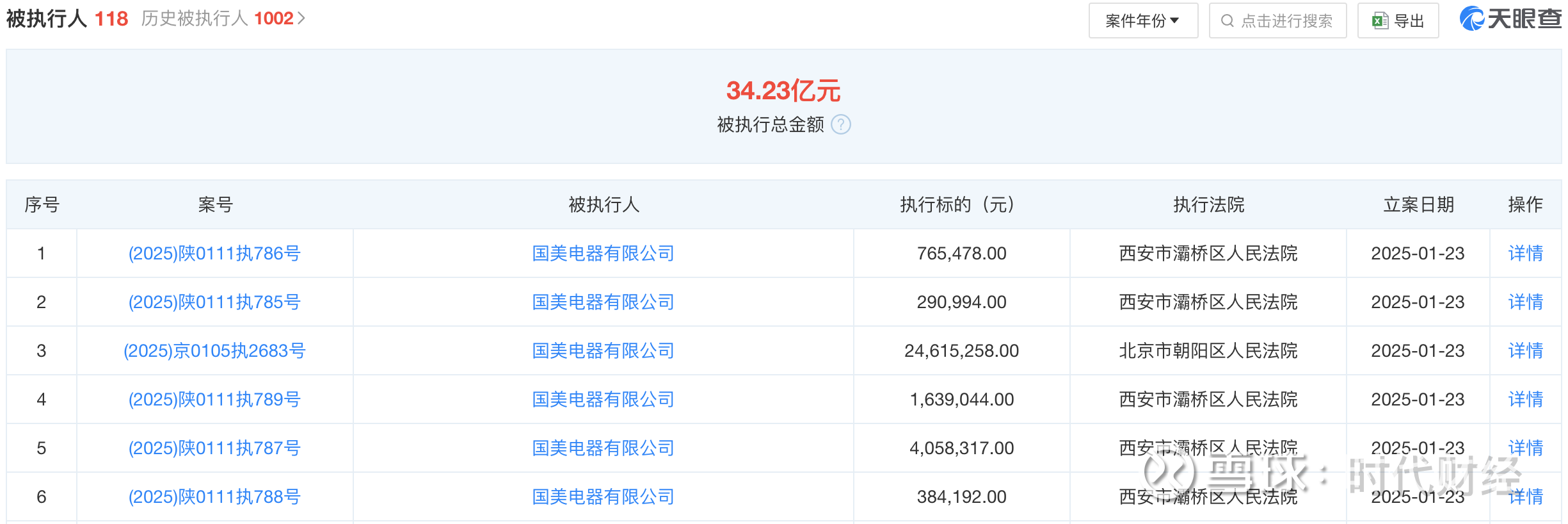
Task: Click the 立案日期 column header
Action: click(x=1418, y=205)
